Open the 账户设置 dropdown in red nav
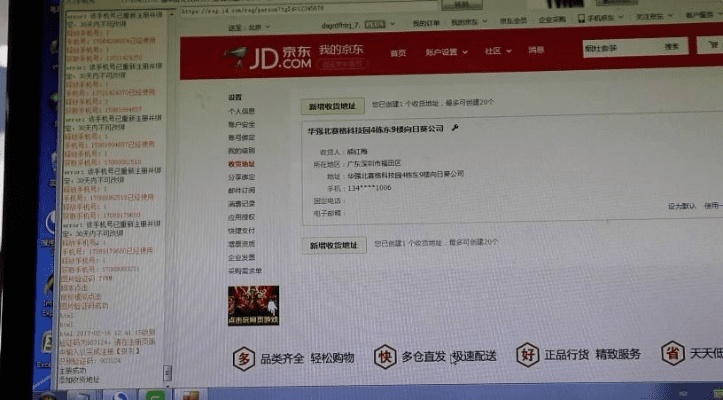This screenshot has width=723, height=400. (446, 52)
